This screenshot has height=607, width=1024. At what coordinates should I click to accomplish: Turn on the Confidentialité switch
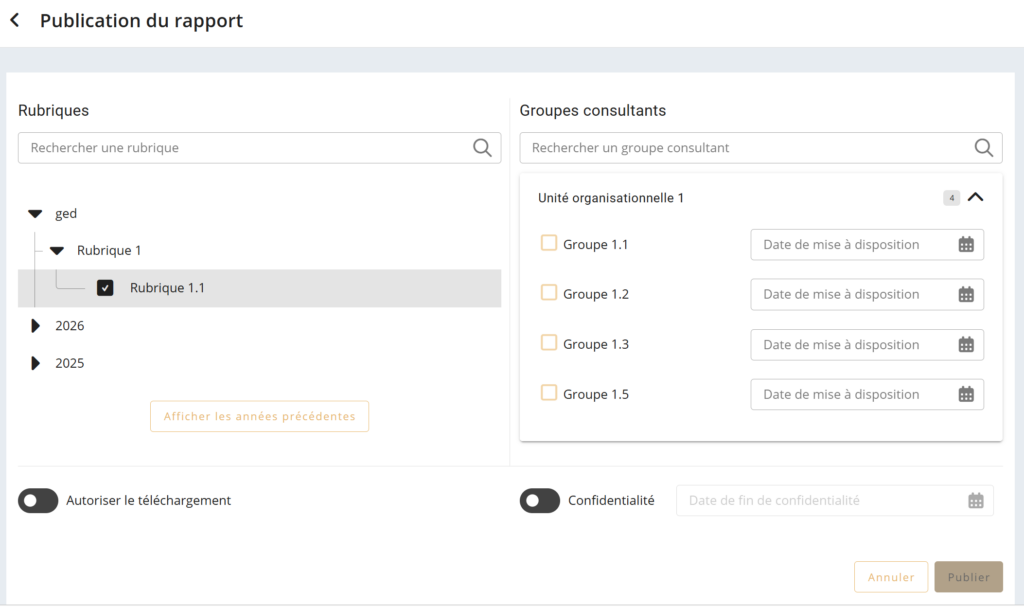click(x=540, y=501)
